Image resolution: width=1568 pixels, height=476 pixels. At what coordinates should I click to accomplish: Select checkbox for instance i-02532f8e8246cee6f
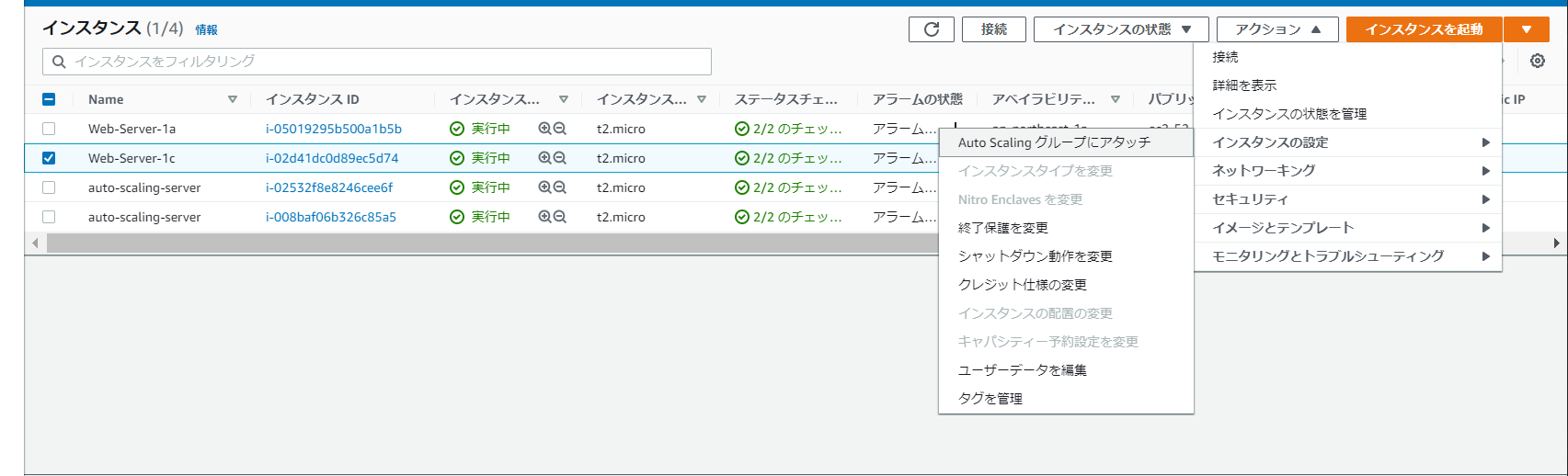tap(49, 187)
